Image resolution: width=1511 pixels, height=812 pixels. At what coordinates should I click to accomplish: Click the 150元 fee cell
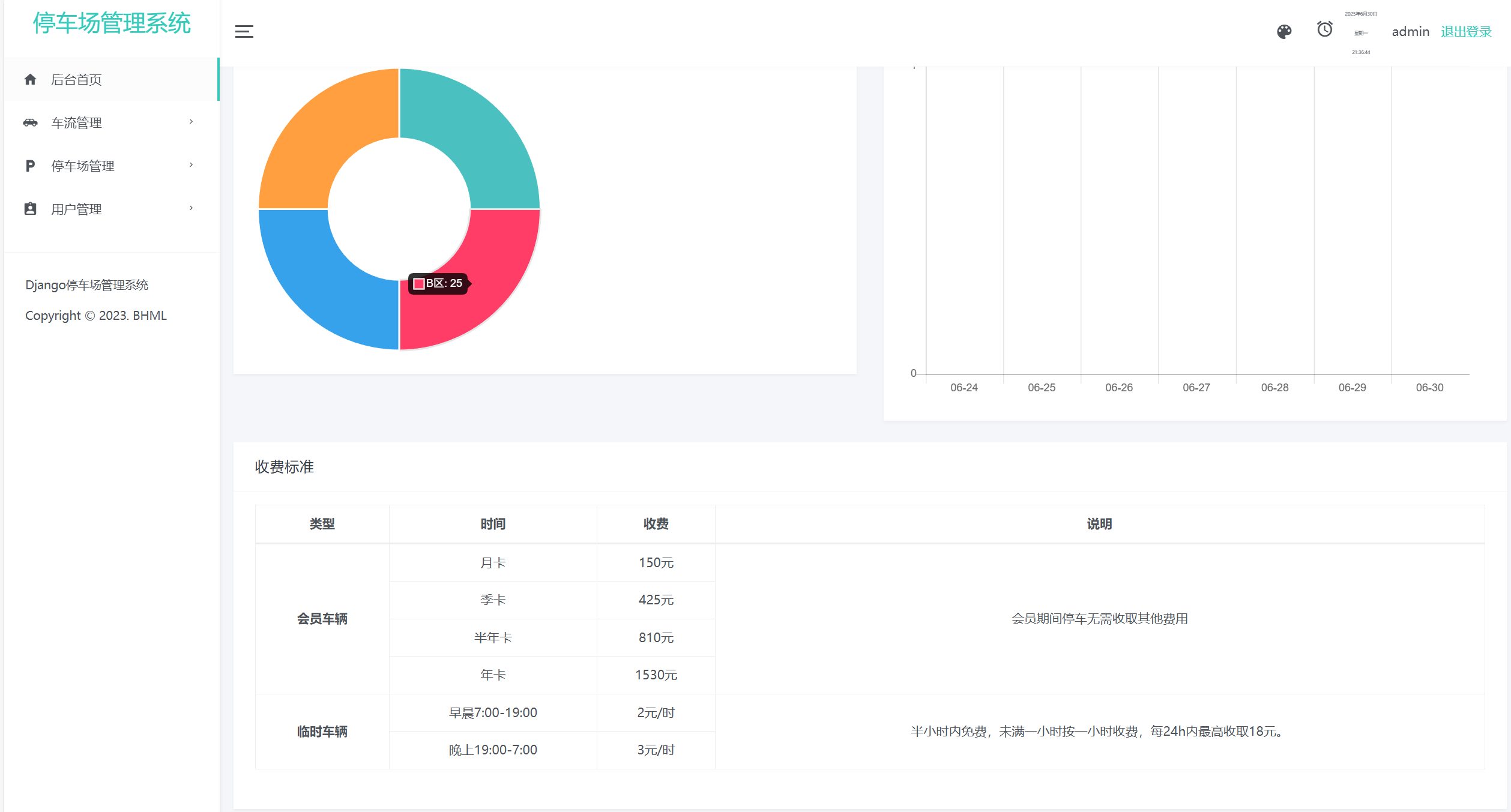[656, 563]
